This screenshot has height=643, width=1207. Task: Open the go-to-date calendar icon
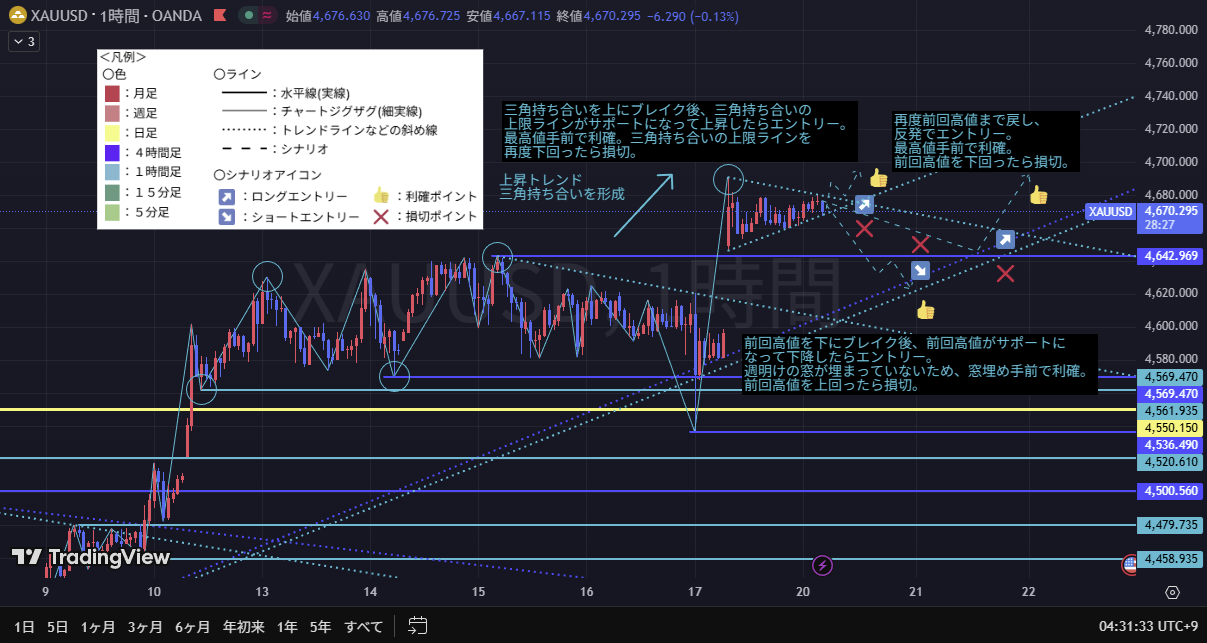pyautogui.click(x=418, y=626)
